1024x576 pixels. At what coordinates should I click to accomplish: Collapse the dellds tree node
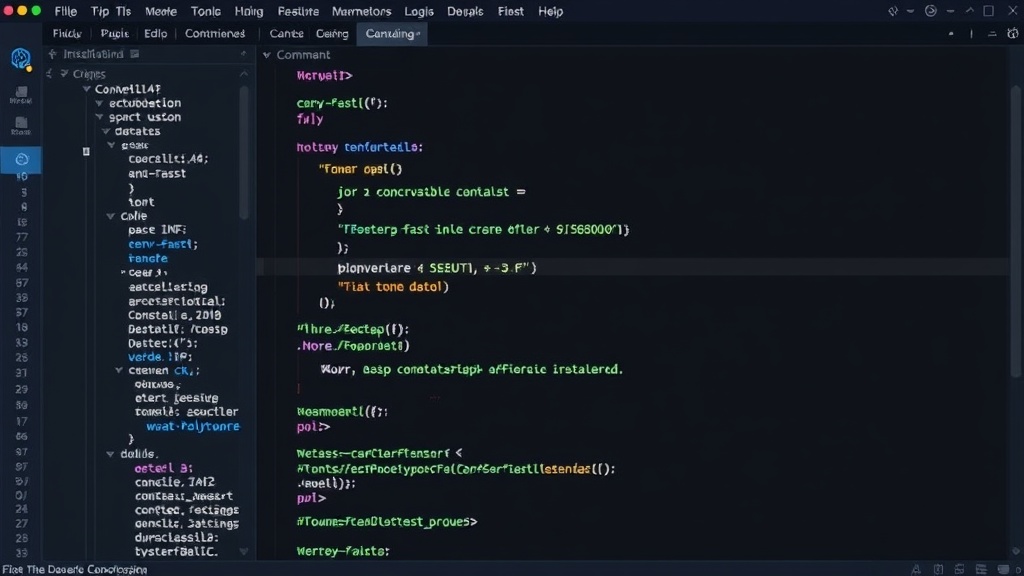click(110, 454)
